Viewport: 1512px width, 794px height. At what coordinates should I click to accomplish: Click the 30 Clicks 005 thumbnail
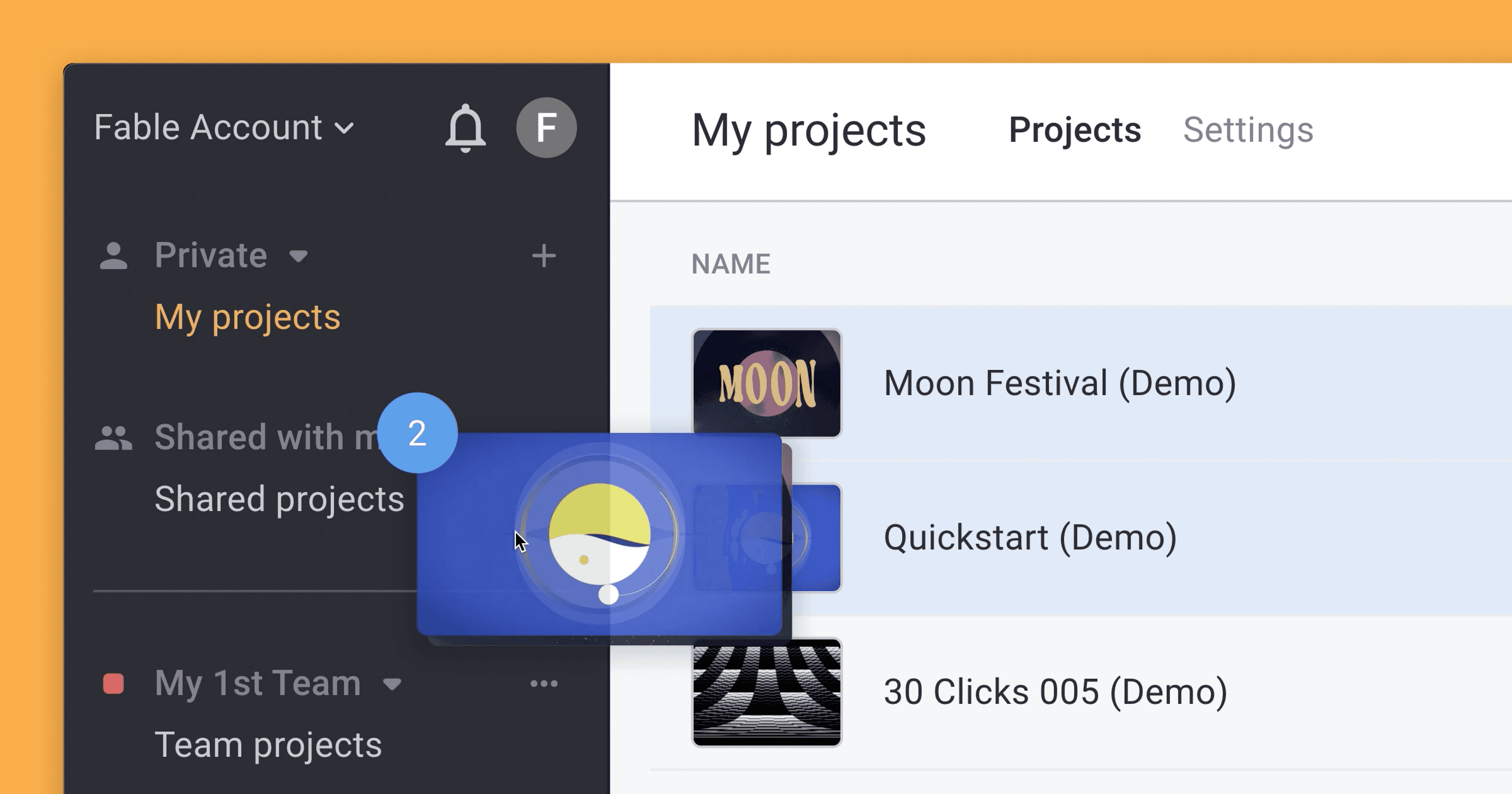tap(767, 693)
